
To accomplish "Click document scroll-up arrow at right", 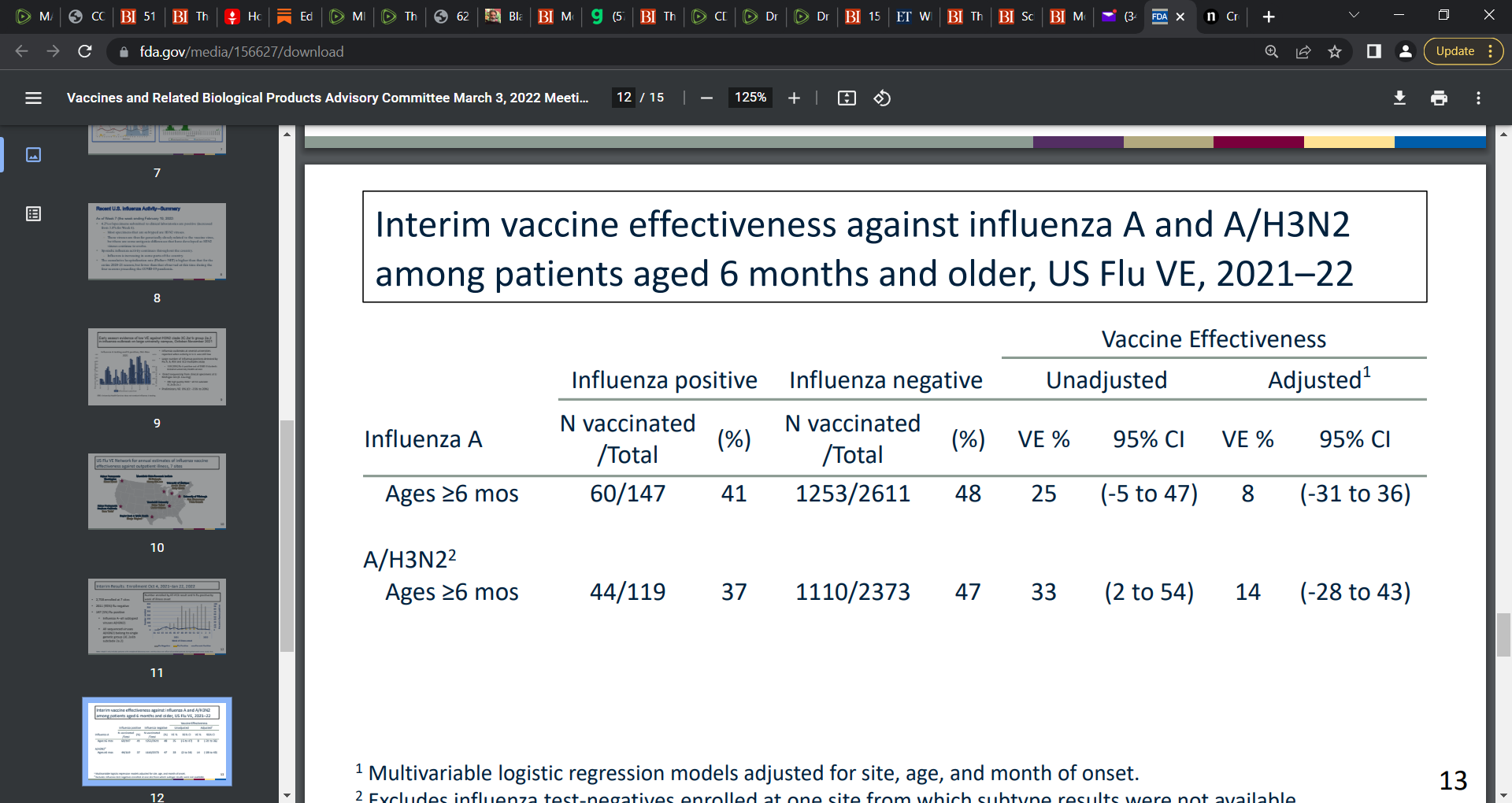I will pyautogui.click(x=1503, y=134).
